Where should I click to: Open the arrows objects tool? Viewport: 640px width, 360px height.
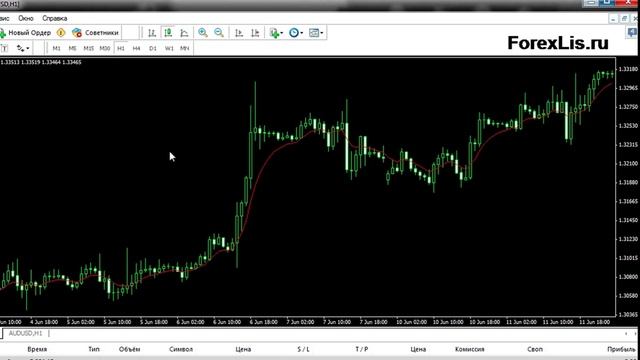tap(20, 48)
